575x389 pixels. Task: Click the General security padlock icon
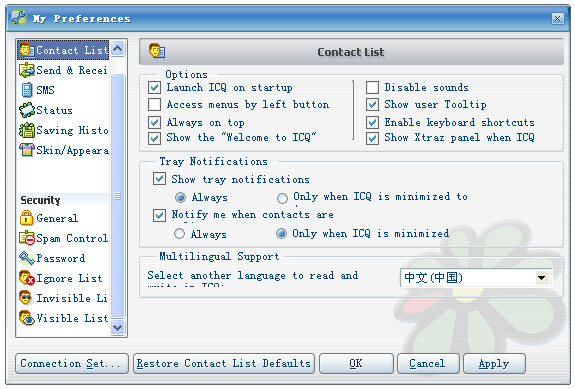[26, 218]
